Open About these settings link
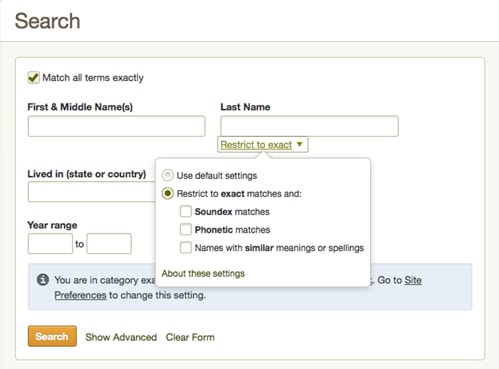 tap(203, 273)
